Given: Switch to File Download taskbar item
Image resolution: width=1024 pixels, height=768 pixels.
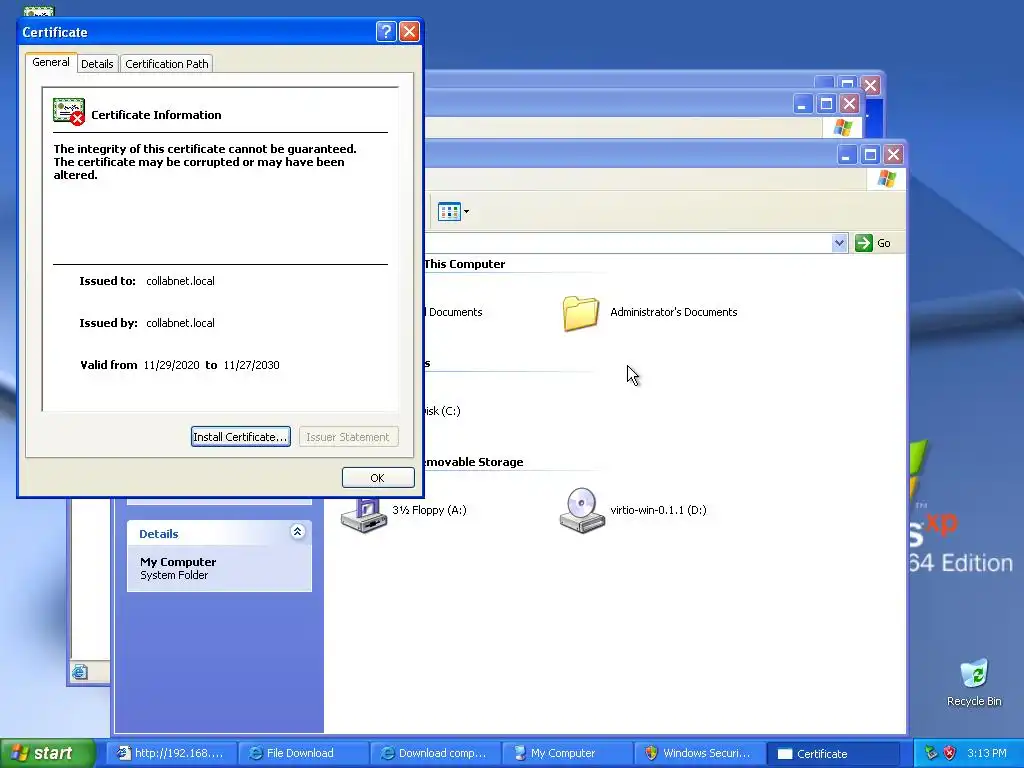Looking at the screenshot, I should click(303, 753).
